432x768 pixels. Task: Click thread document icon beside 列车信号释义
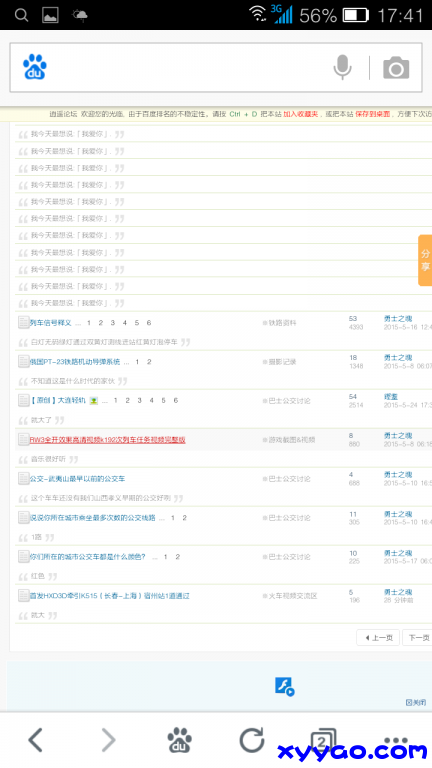(24, 322)
